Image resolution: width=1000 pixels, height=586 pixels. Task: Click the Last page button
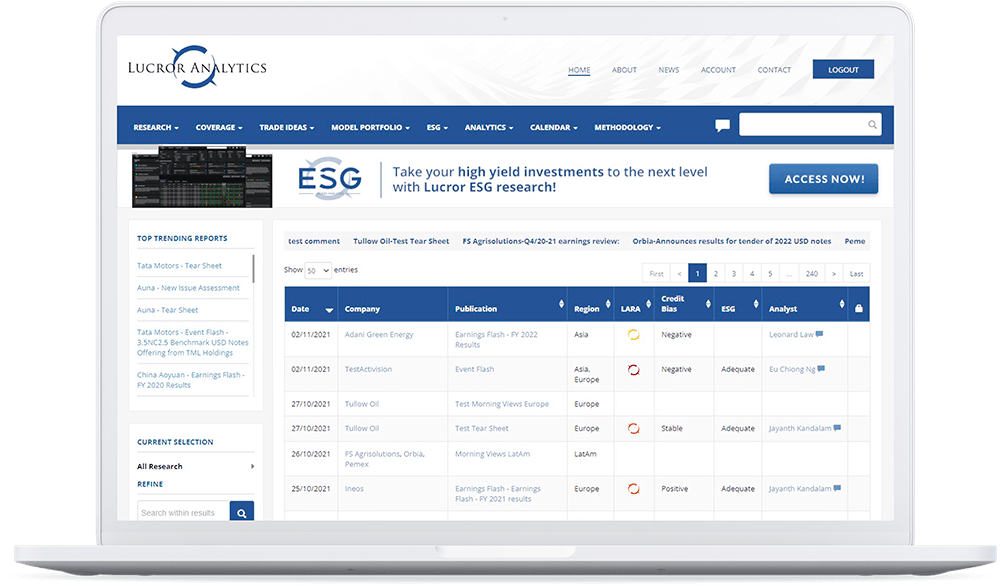(856, 274)
